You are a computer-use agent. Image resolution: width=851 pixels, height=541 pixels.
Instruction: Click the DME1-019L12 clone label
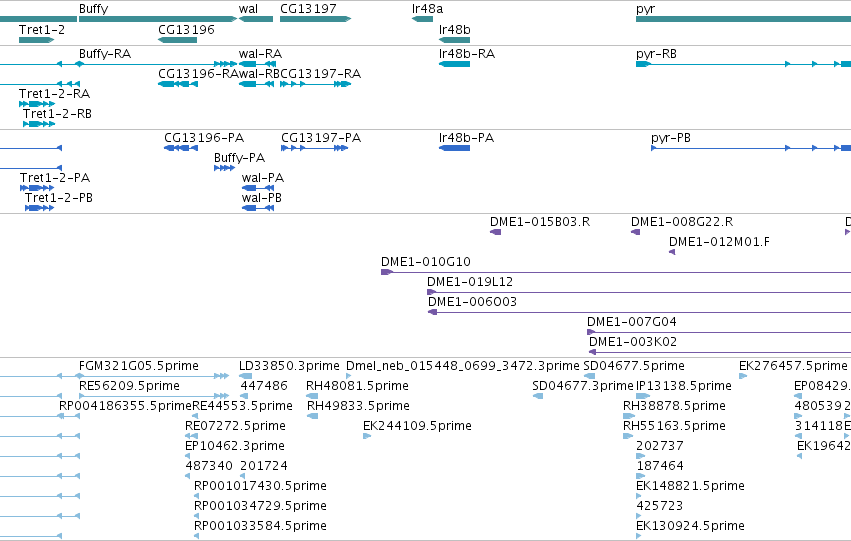pos(470,282)
